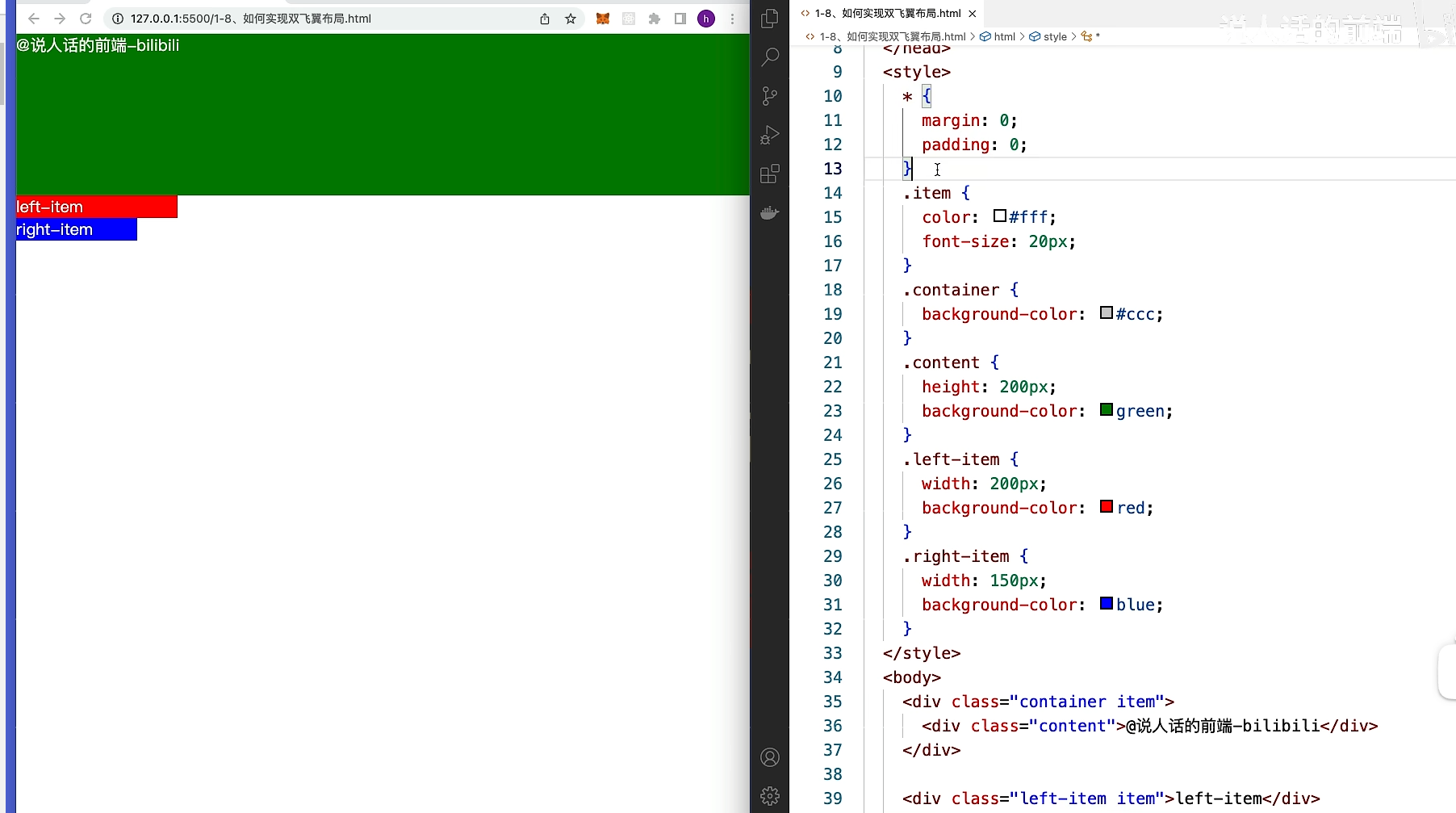Open the MetaMask fox extension
This screenshot has height=813, width=1456.
(603, 19)
